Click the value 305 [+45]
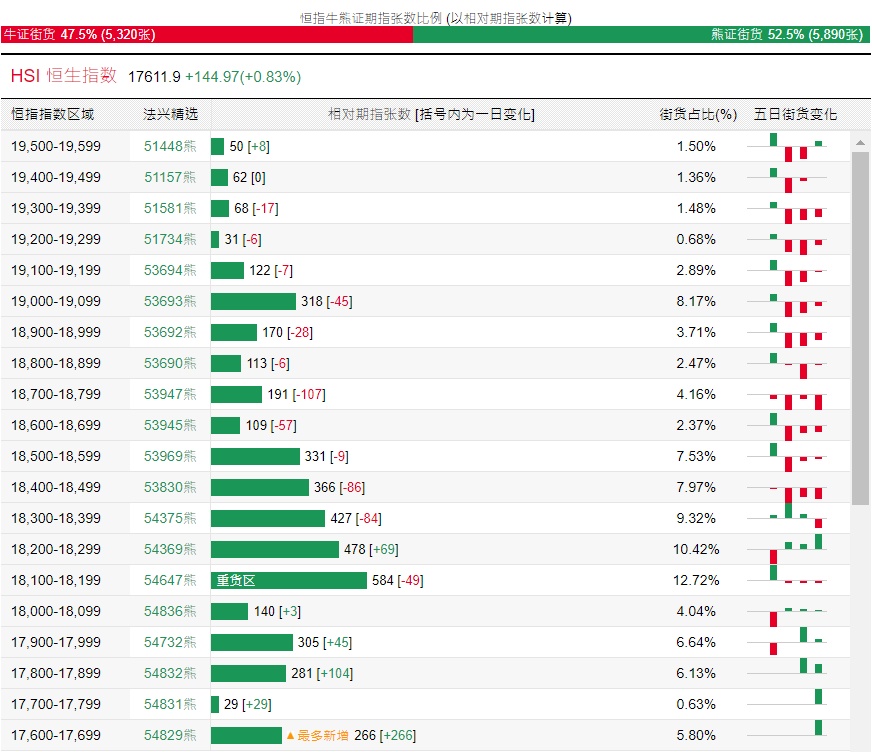Viewport: 872px width, 752px height. (x=325, y=642)
